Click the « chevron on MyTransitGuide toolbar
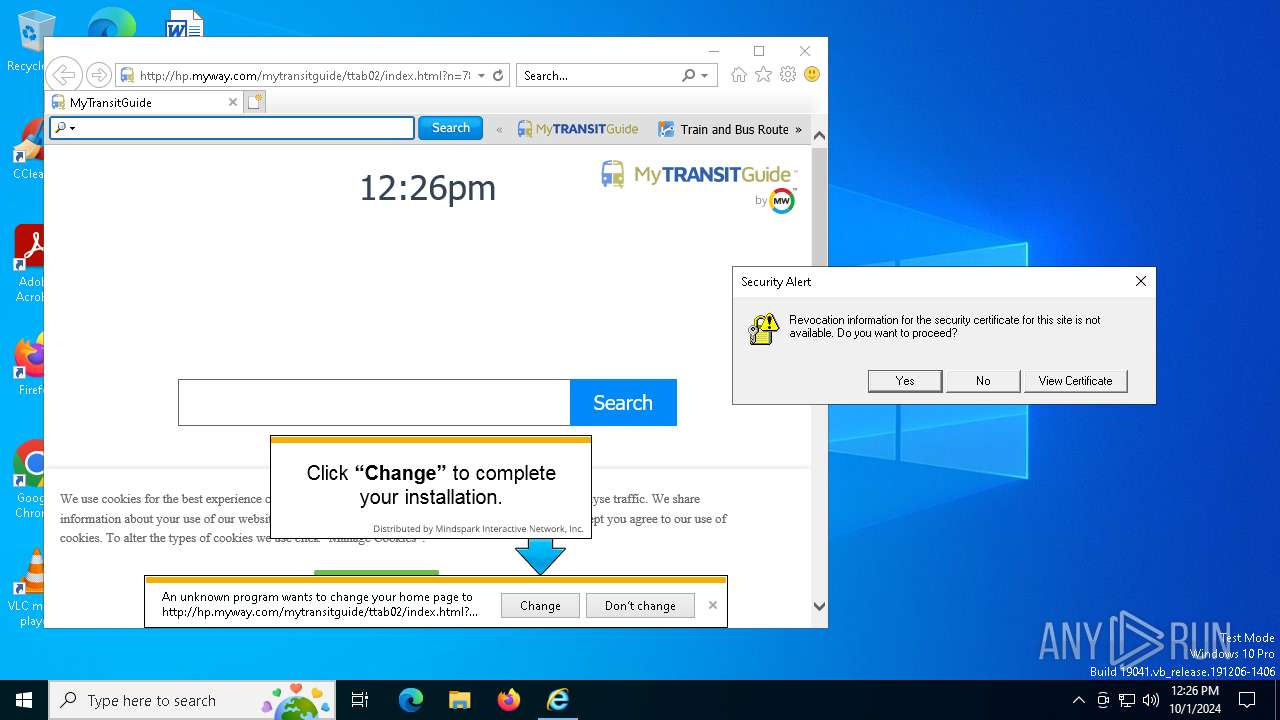The width and height of the screenshot is (1280, 720). (500, 129)
